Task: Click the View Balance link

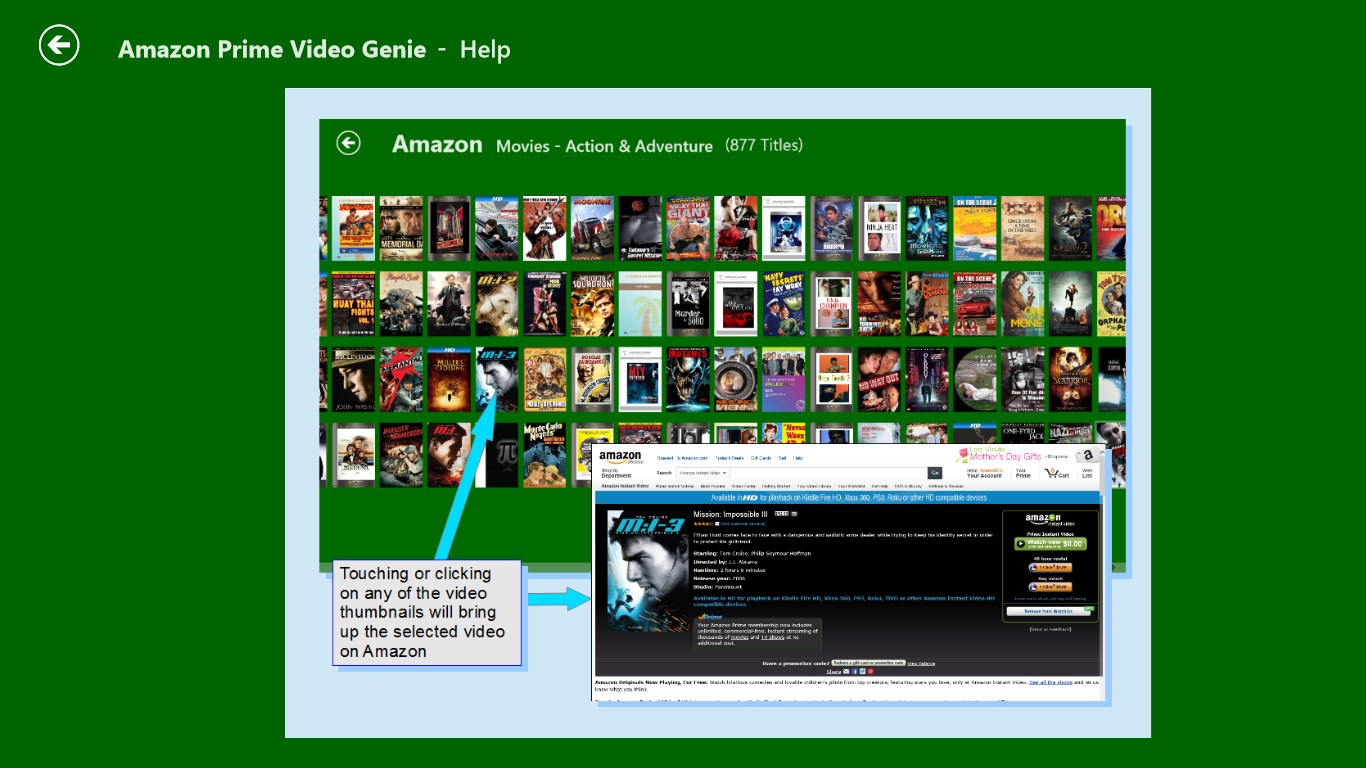Action: click(921, 663)
